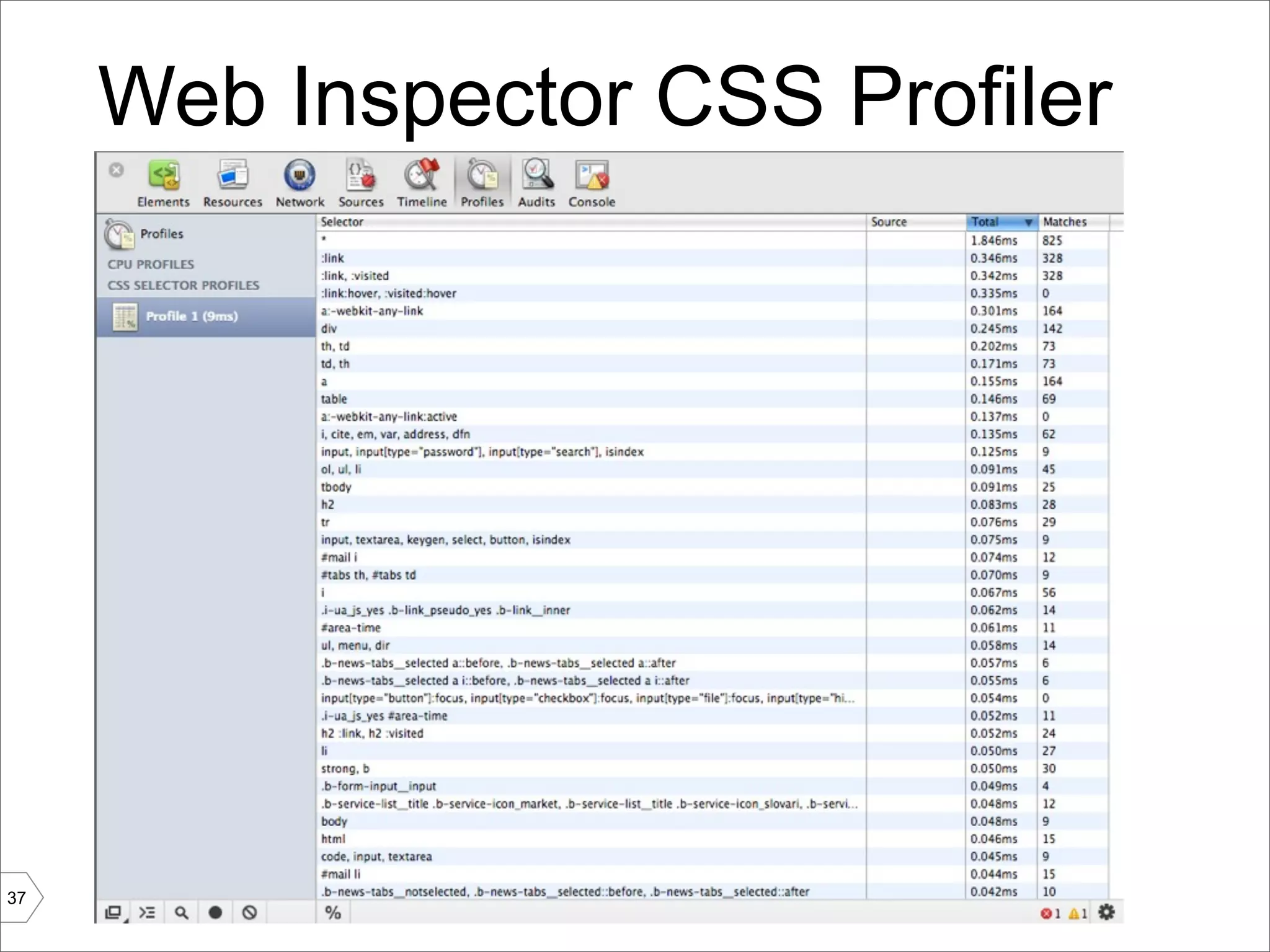This screenshot has height=952, width=1270.
Task: Toggle the console drawer icon
Action: click(147, 913)
